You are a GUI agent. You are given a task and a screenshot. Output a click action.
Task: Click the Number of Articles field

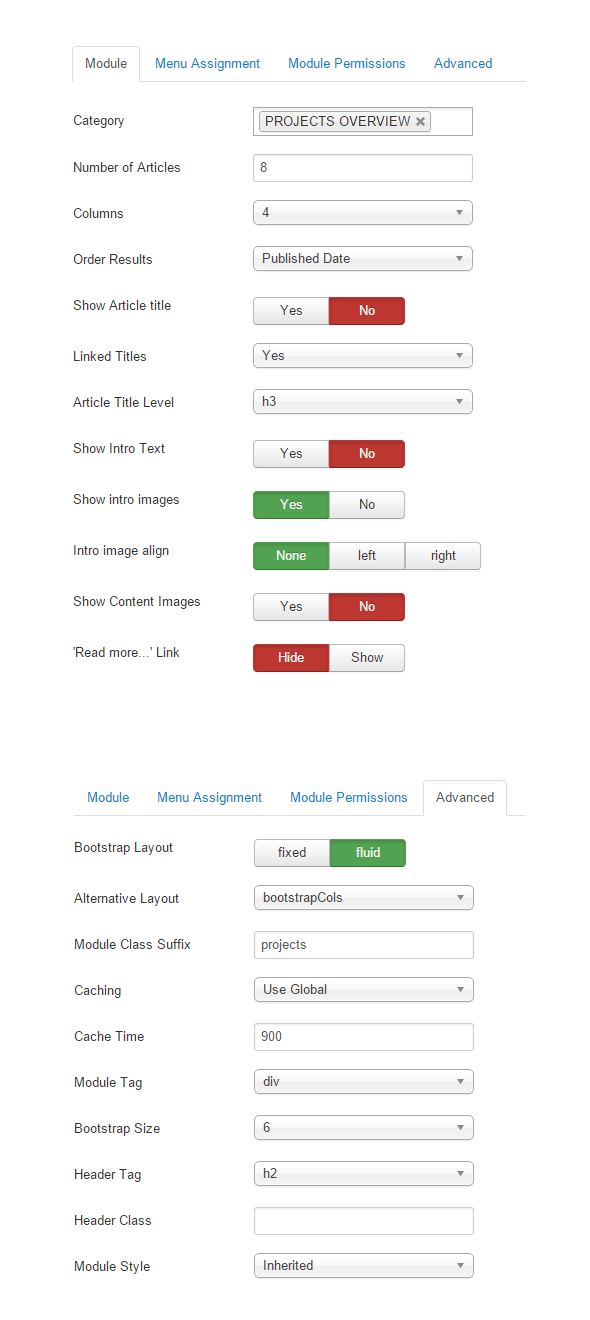tap(363, 168)
